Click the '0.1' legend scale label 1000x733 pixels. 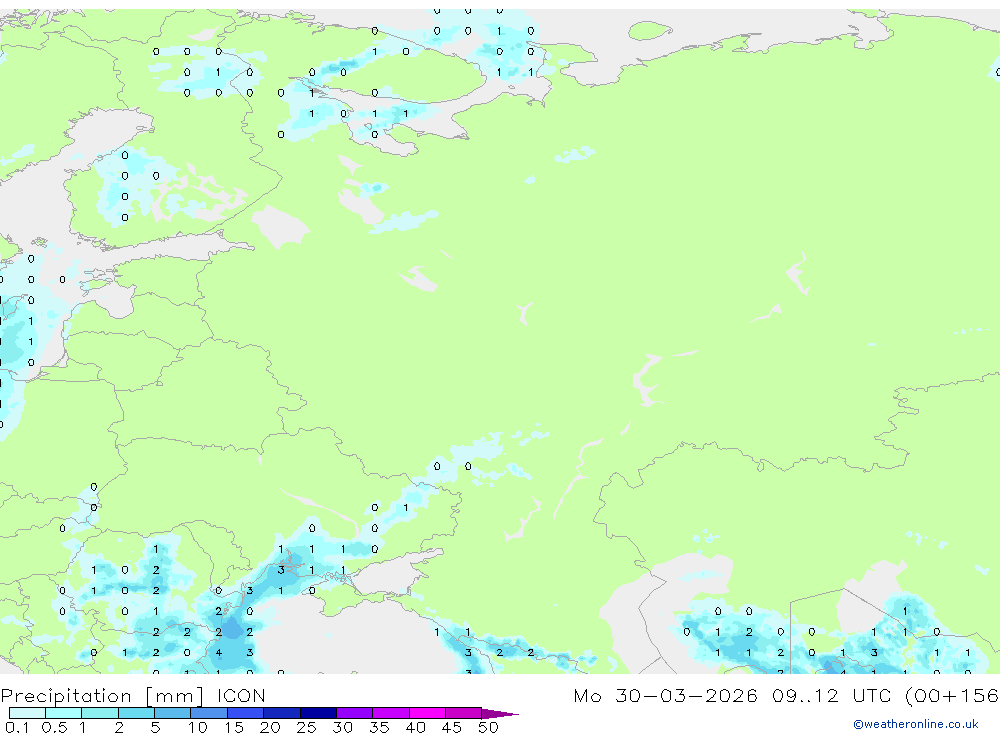[17, 727]
